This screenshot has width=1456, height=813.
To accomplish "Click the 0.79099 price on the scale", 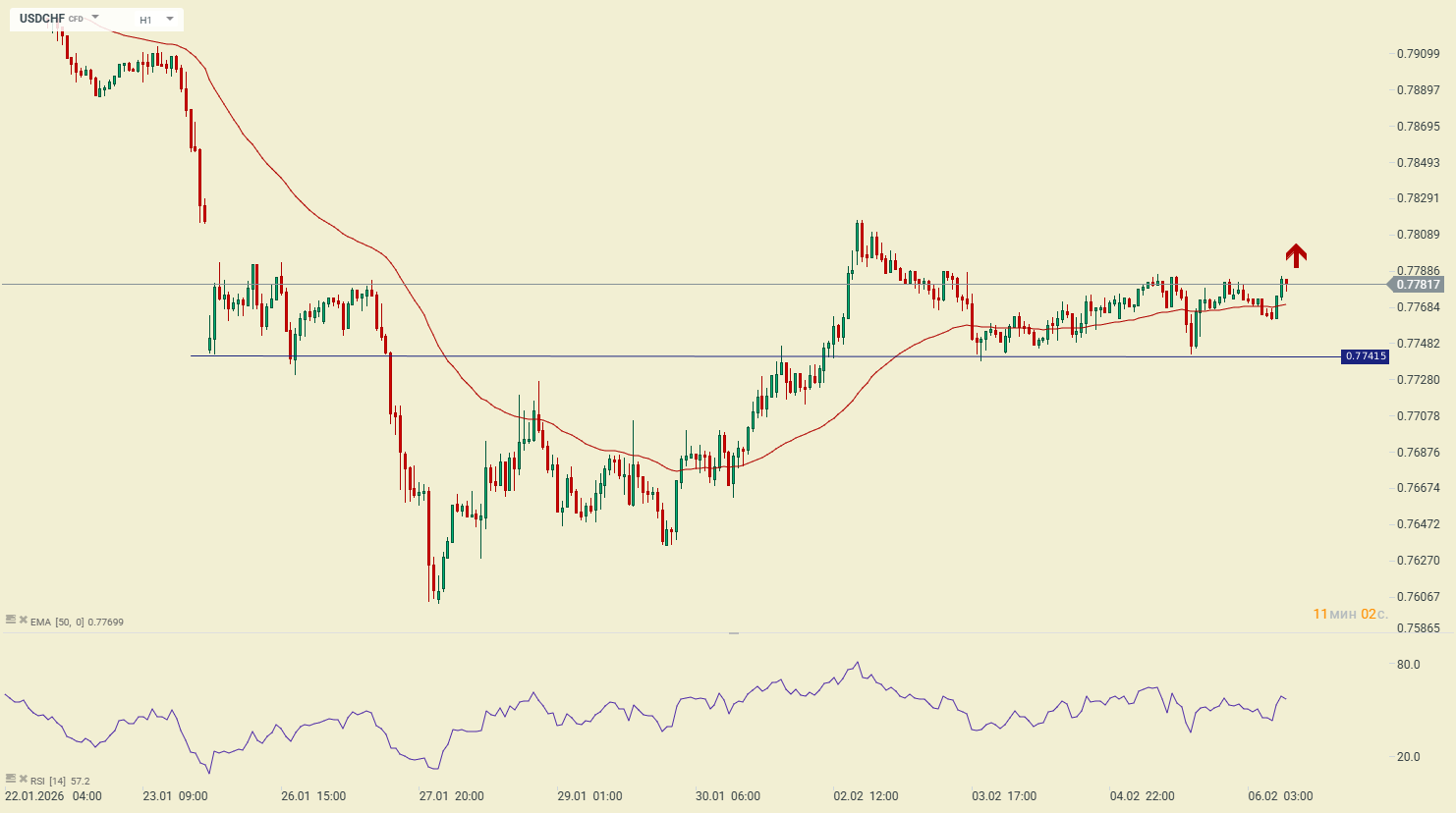I will pyautogui.click(x=1418, y=54).
